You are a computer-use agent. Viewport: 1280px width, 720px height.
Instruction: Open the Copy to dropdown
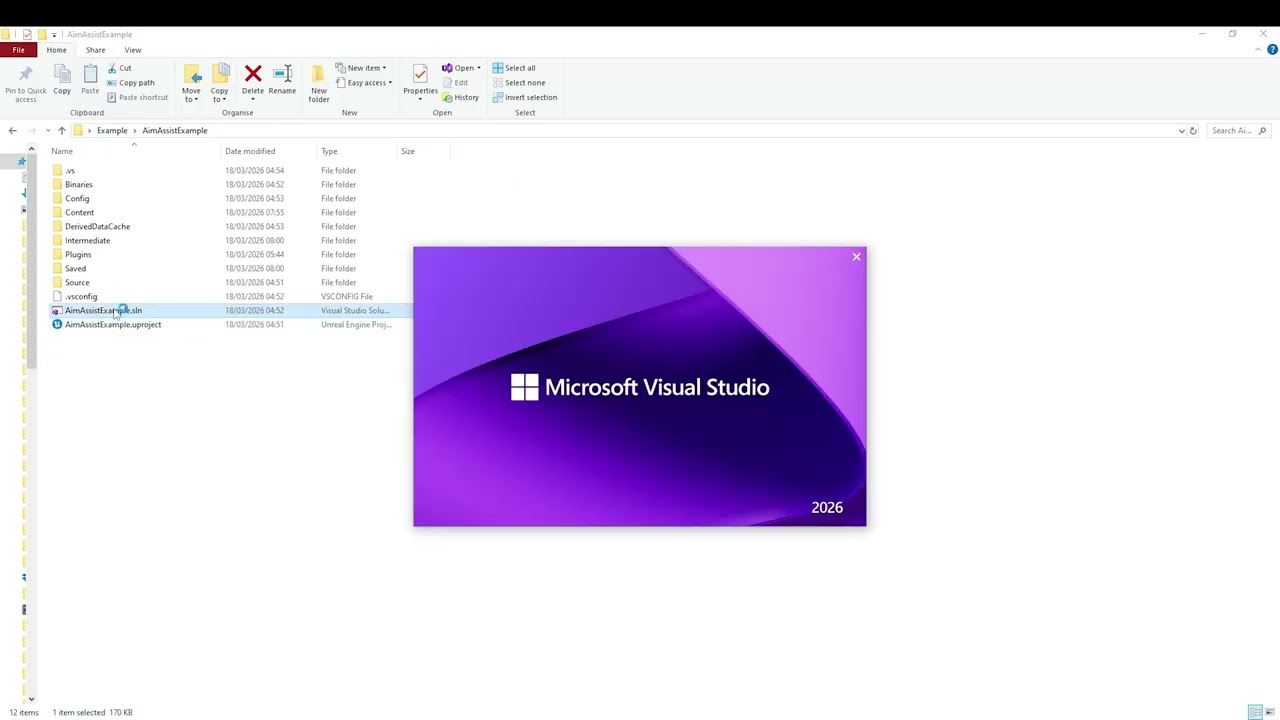click(219, 83)
